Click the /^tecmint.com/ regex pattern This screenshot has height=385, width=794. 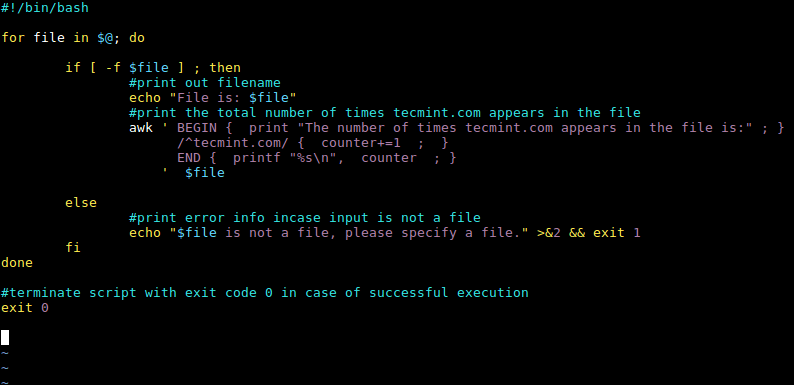coord(232,143)
